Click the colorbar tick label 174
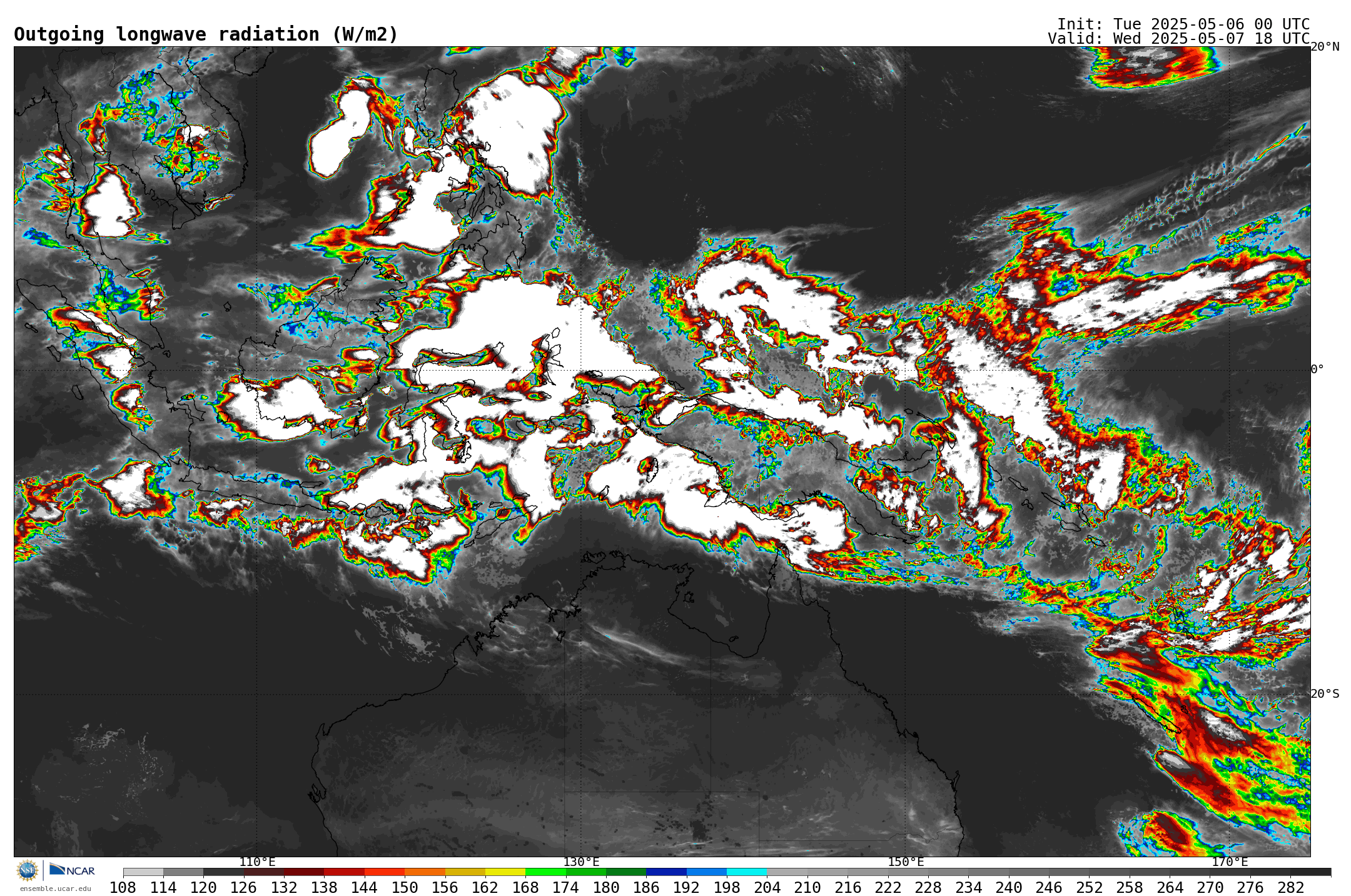Viewport: 1351px width, 896px height. pos(566,888)
